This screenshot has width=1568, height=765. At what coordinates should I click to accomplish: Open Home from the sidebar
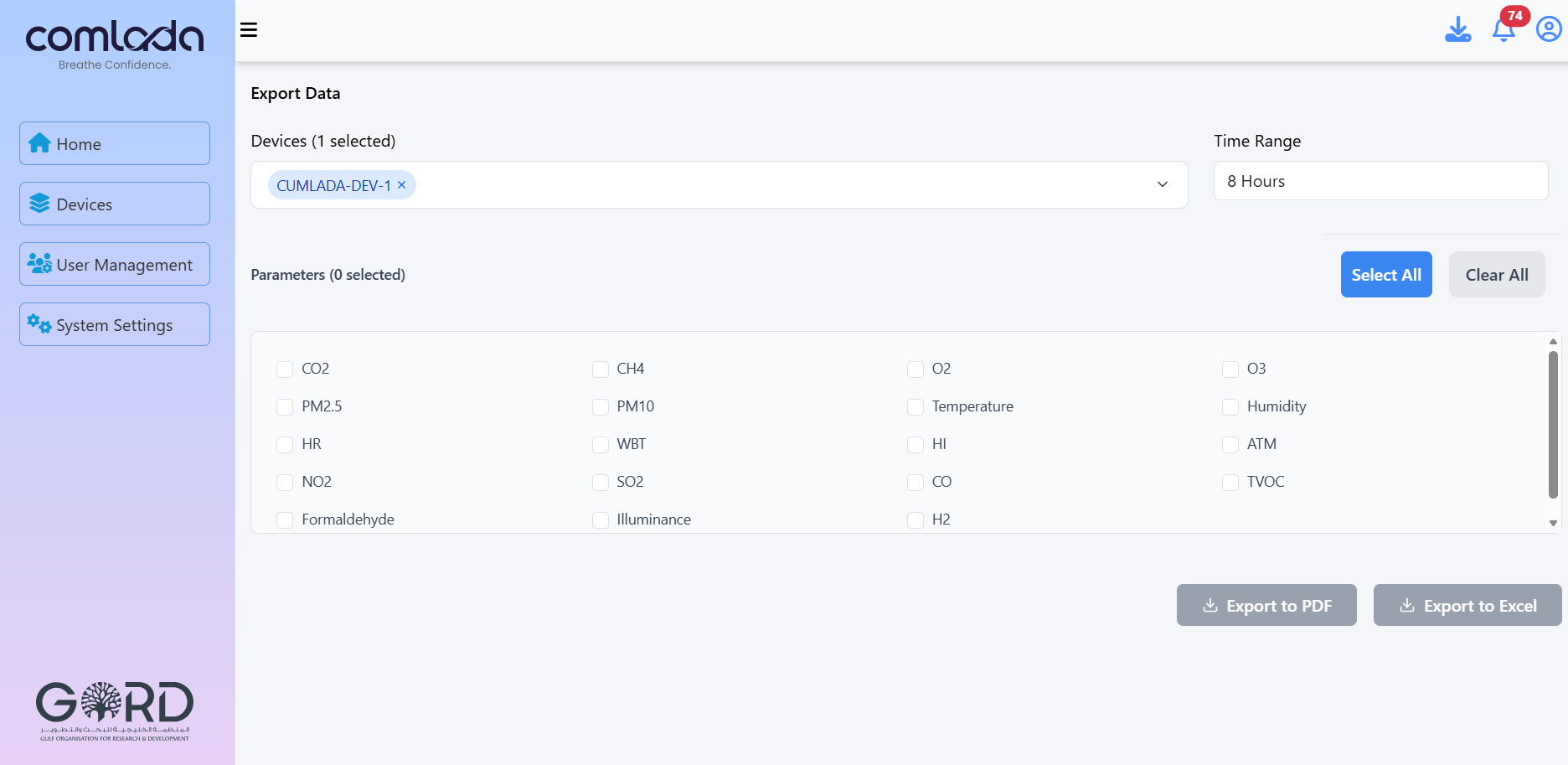tap(115, 143)
